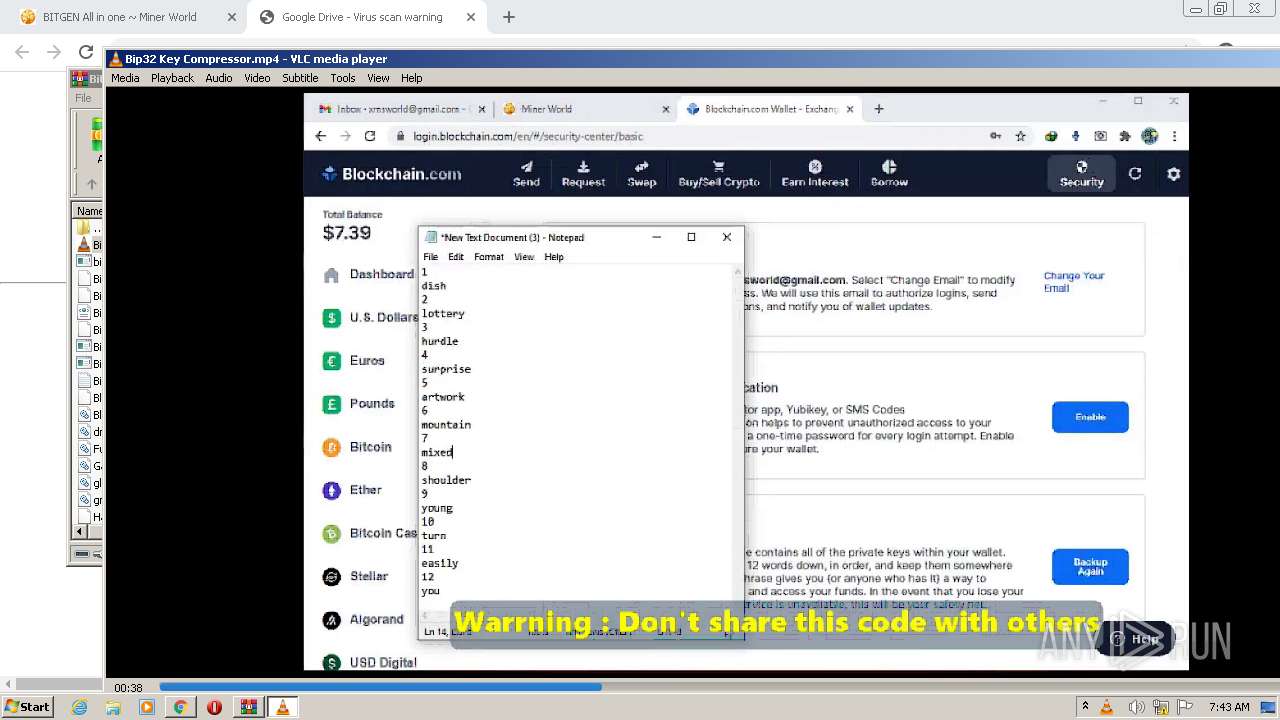Open the VLC Subtitle menu
Image resolution: width=1280 pixels, height=720 pixels.
click(300, 78)
